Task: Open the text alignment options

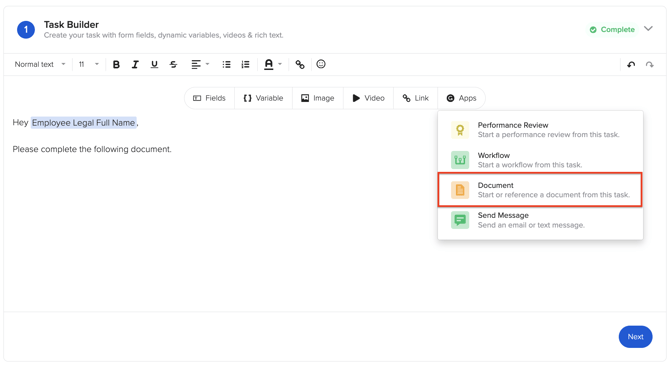Action: point(200,64)
